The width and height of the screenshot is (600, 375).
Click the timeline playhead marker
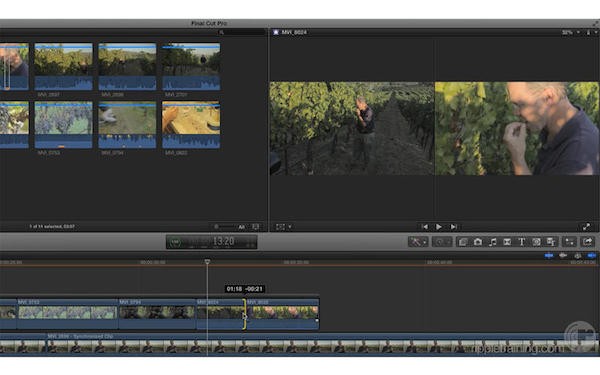[207, 262]
